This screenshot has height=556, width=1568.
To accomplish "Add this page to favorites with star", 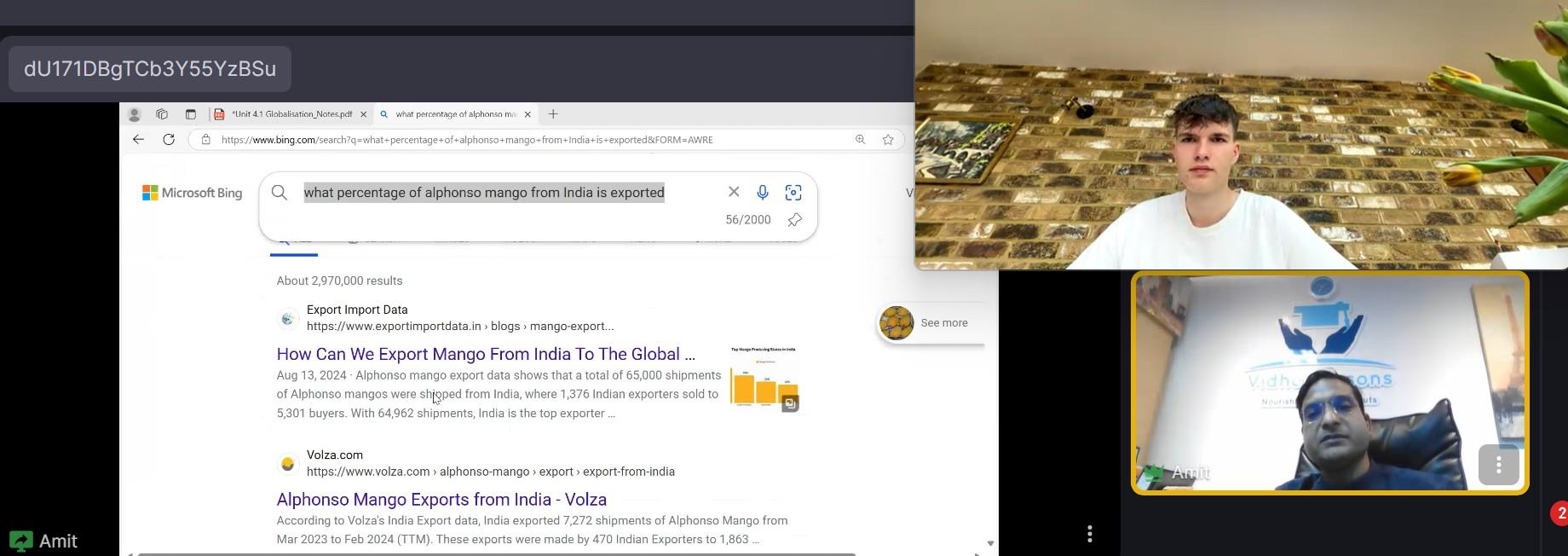I will pyautogui.click(x=888, y=140).
